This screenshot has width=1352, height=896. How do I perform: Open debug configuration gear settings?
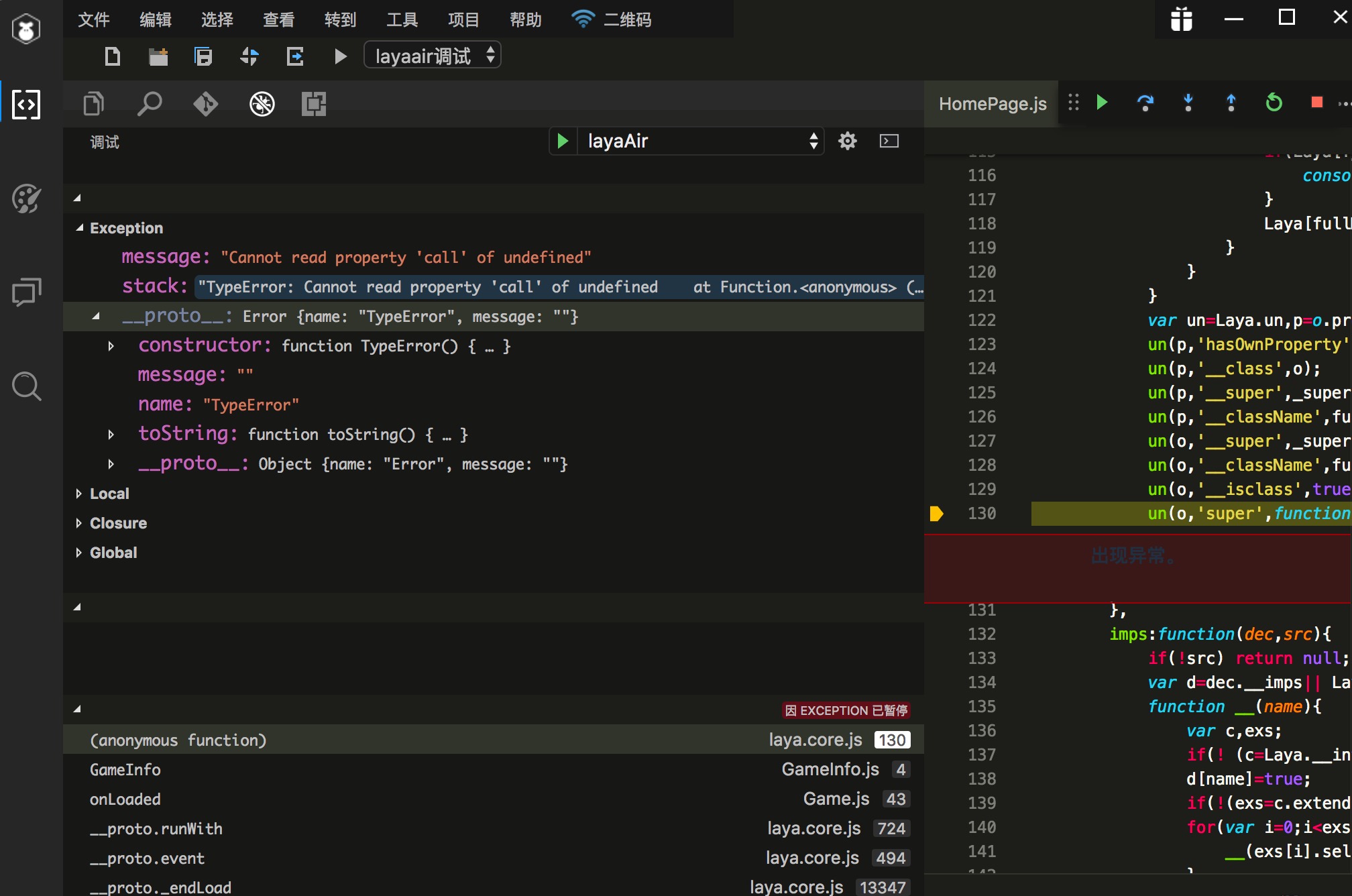pyautogui.click(x=848, y=141)
